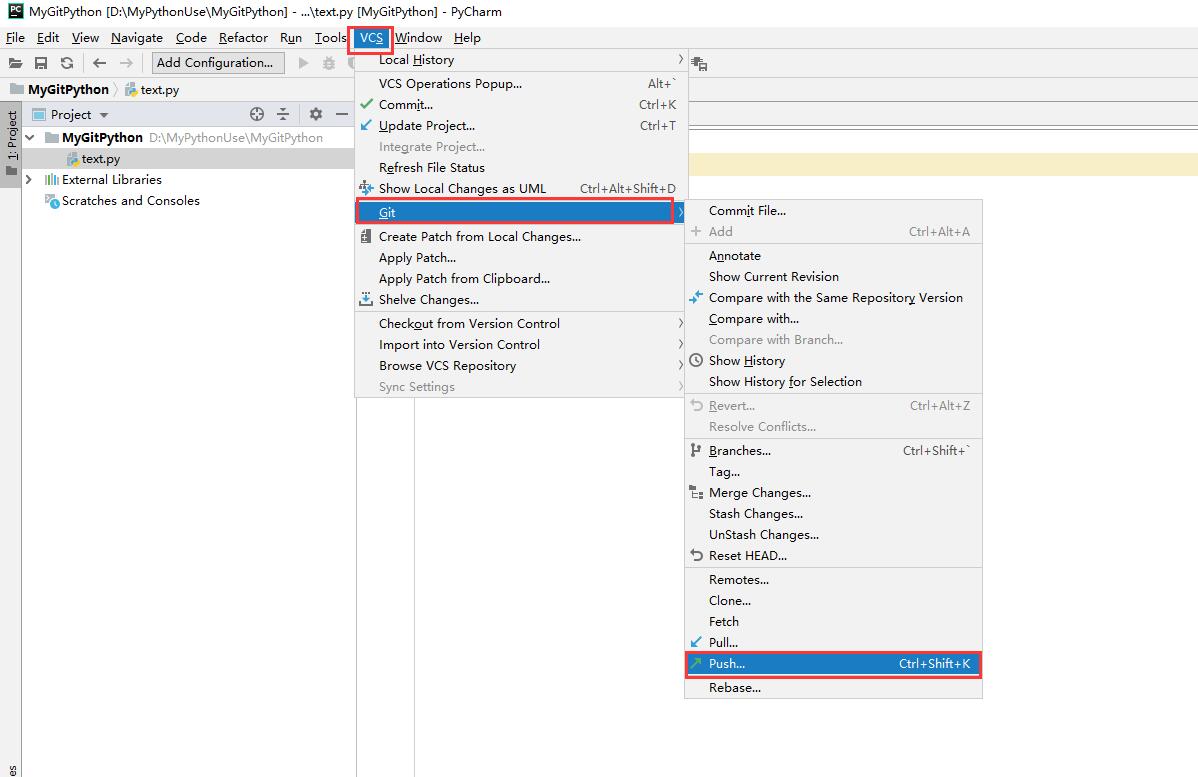The height and width of the screenshot is (777, 1198).
Task: Select Clone... menu entry
Action: click(833, 601)
